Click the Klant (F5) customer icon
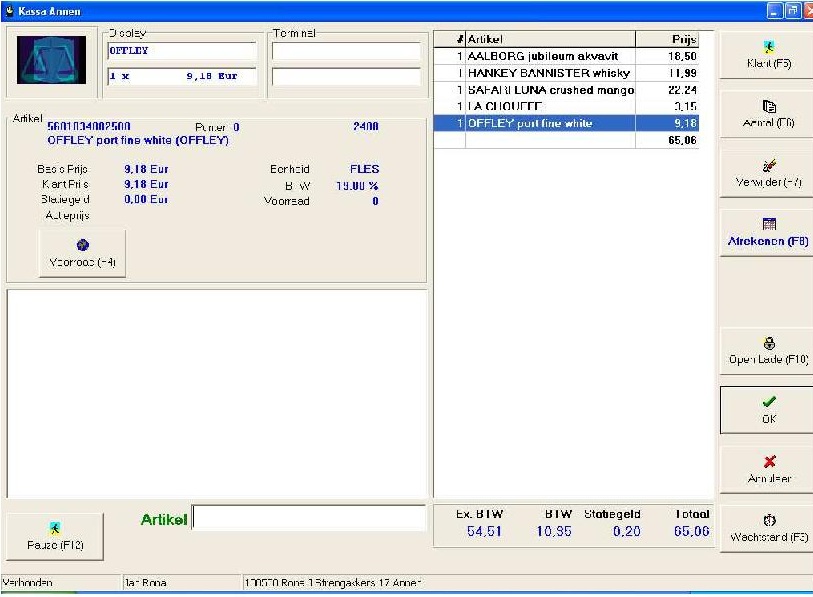 point(769,47)
